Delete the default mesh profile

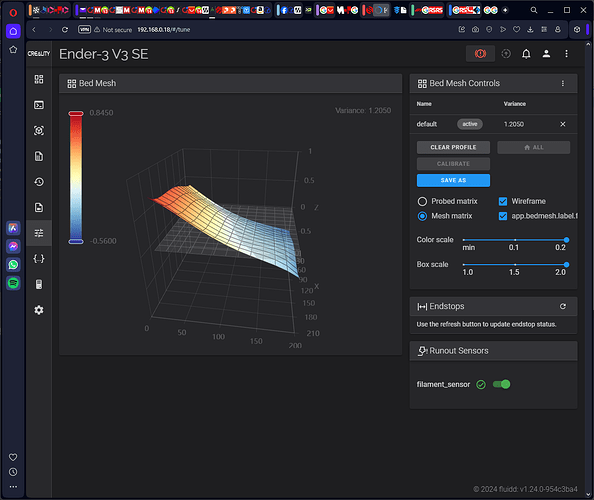(563, 124)
